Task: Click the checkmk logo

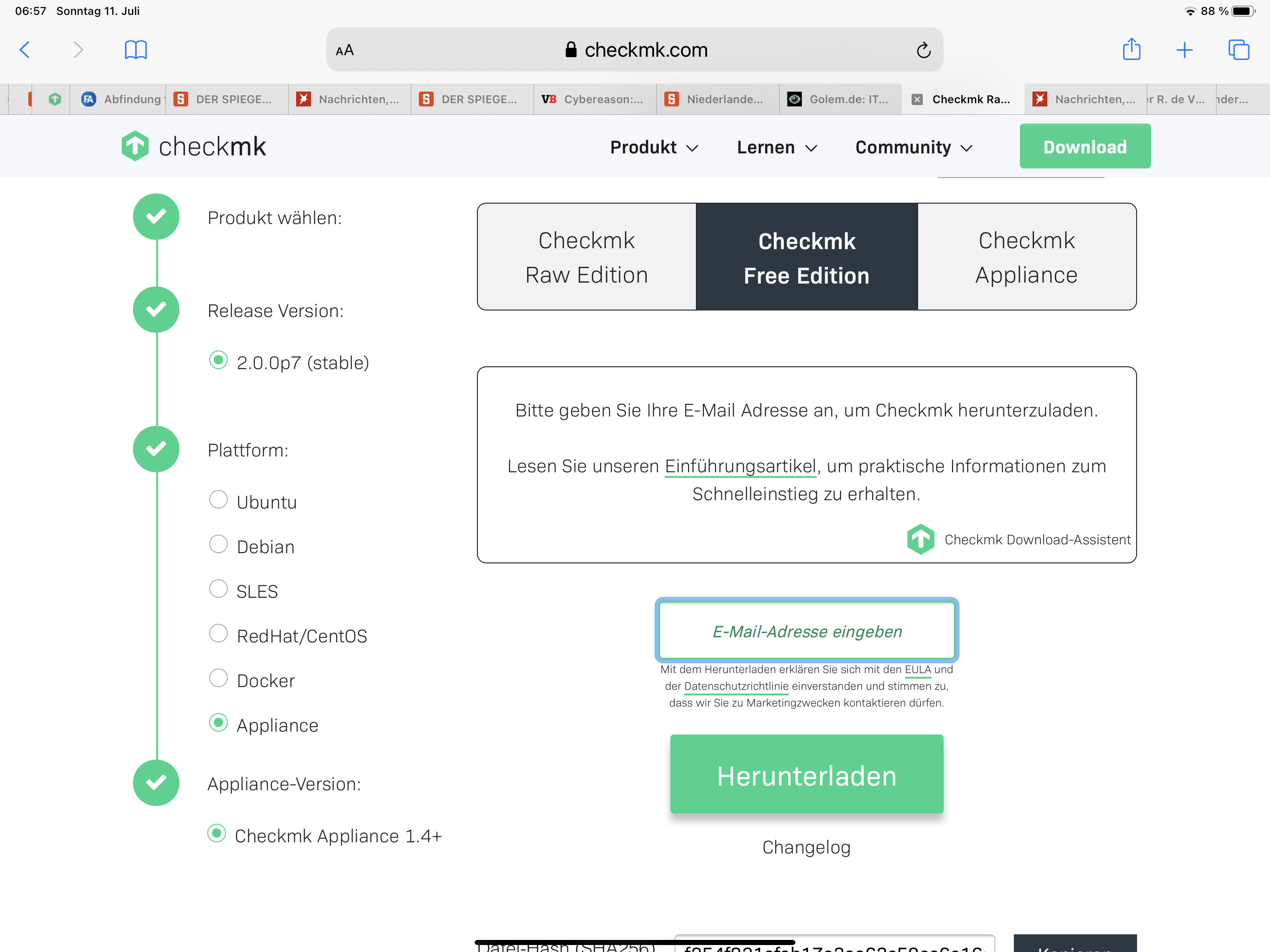Action: (194, 146)
